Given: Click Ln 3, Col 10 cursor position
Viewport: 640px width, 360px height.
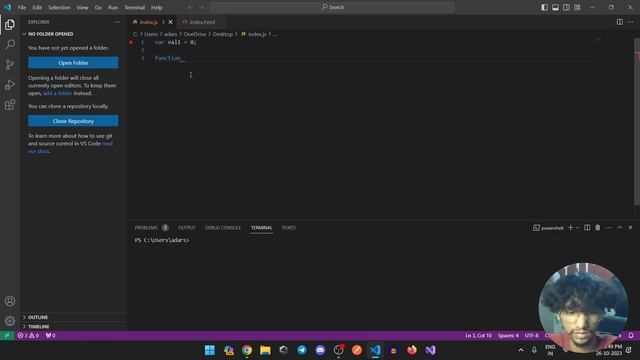Looking at the screenshot, I should 478,336.
